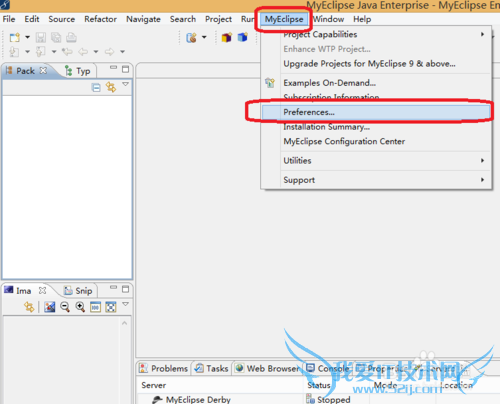Open the Navigate menu

143,19
